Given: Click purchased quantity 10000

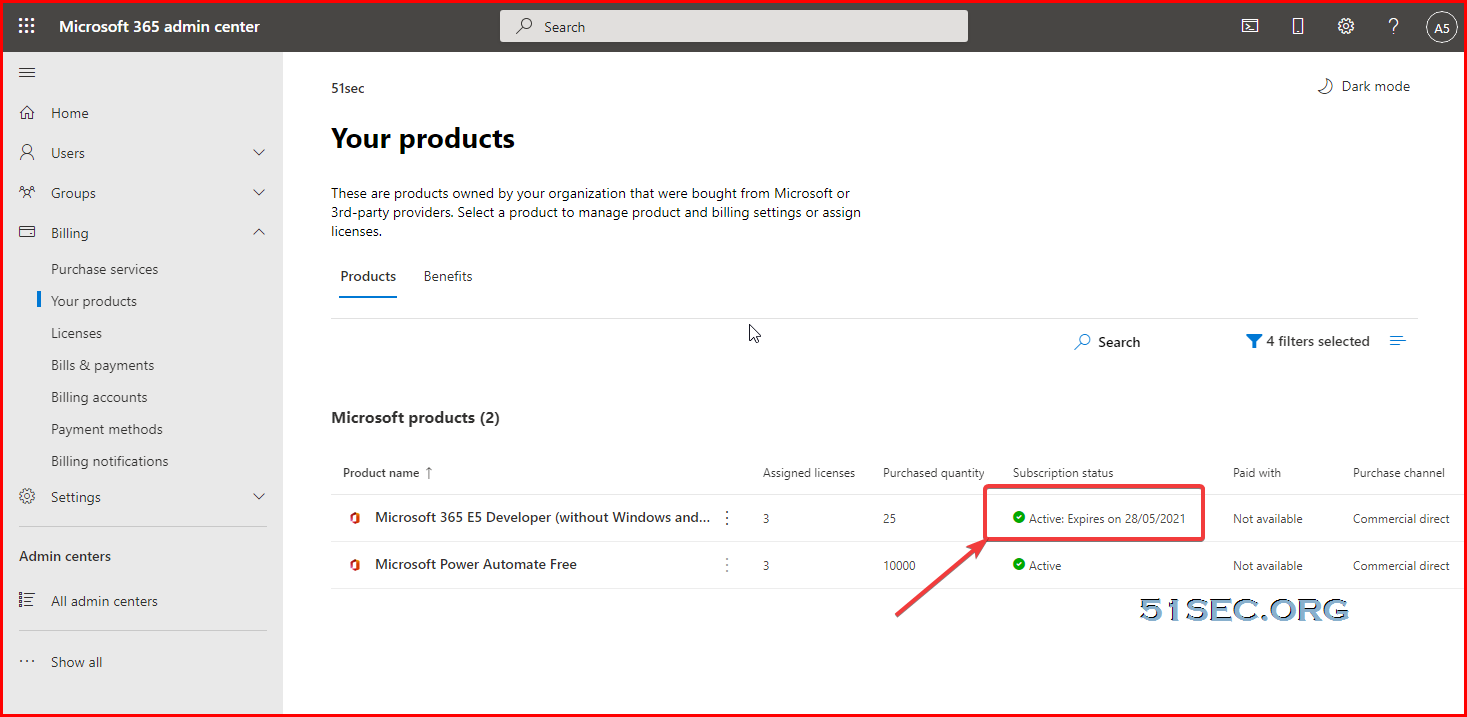Looking at the screenshot, I should (x=899, y=565).
